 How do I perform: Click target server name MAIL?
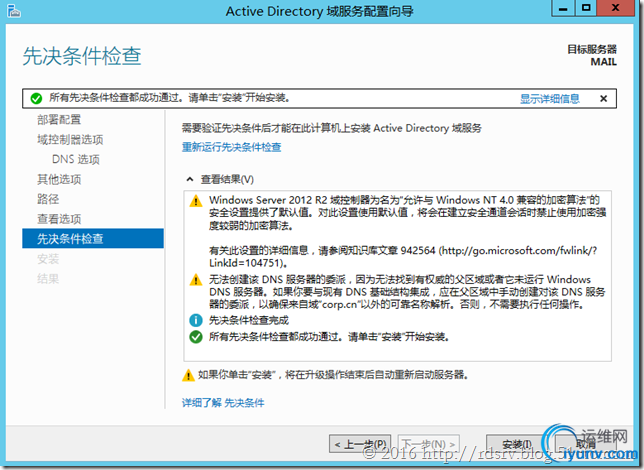[x=604, y=62]
